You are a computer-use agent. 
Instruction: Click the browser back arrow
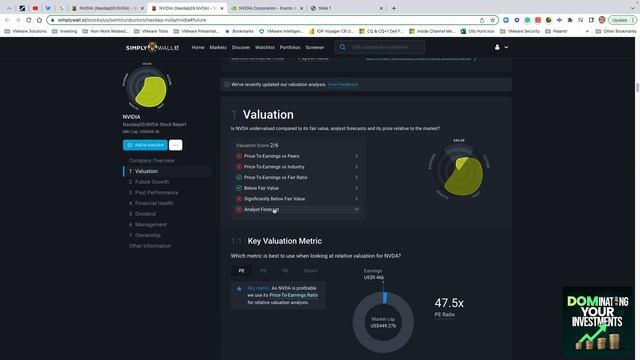7,20
